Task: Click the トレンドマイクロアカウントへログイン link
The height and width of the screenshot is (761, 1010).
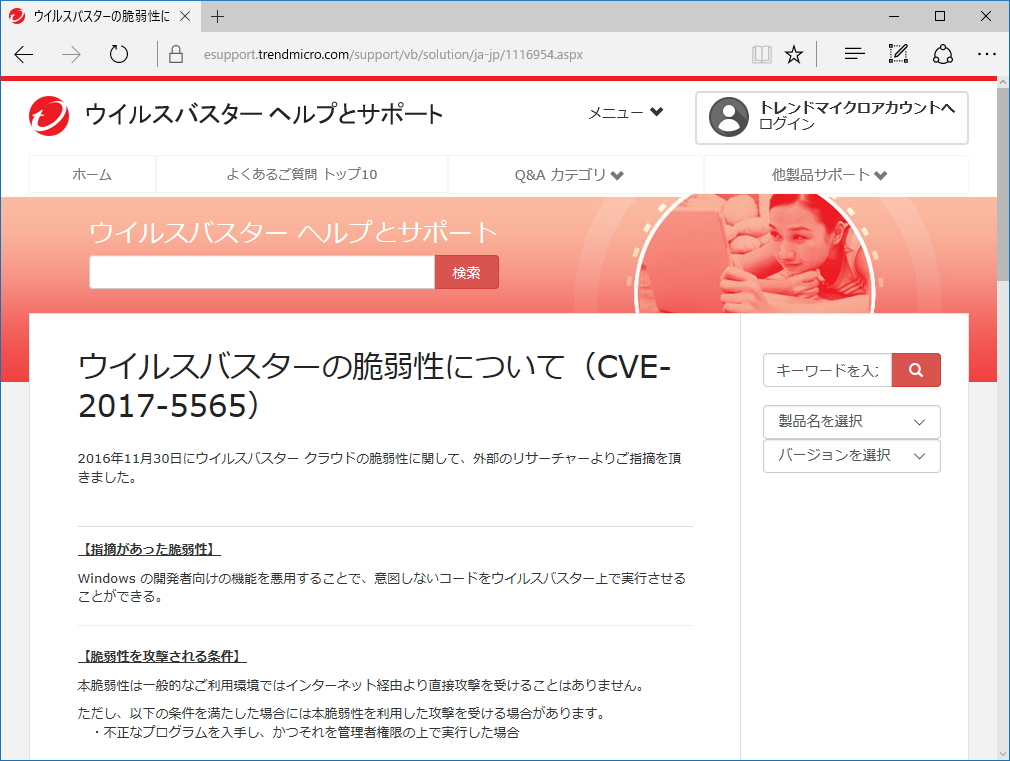Action: [x=857, y=118]
